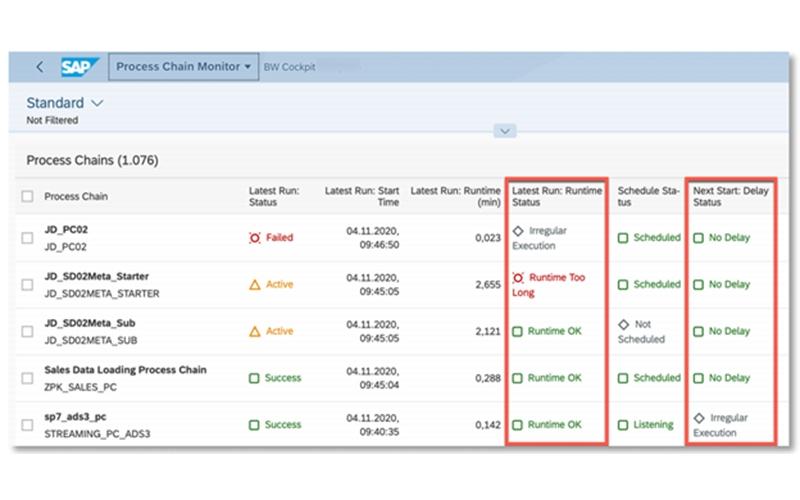Click Runtime OK icon for Sales Data Loading
The height and width of the screenshot is (500, 800).
point(517,378)
